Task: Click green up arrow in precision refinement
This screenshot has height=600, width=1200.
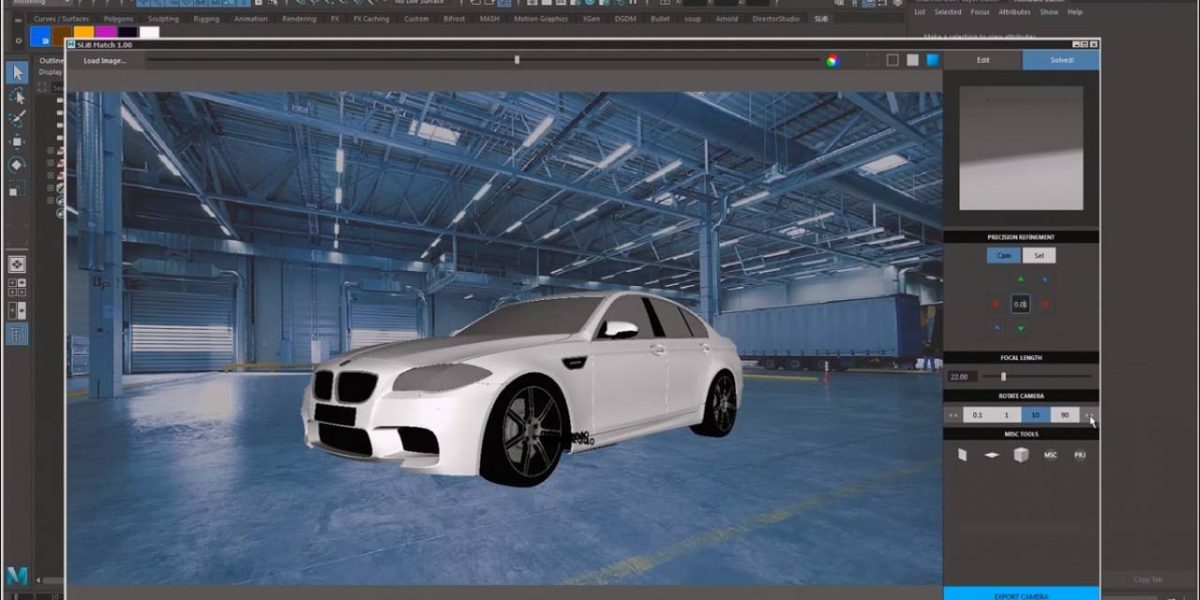Action: 1020,279
